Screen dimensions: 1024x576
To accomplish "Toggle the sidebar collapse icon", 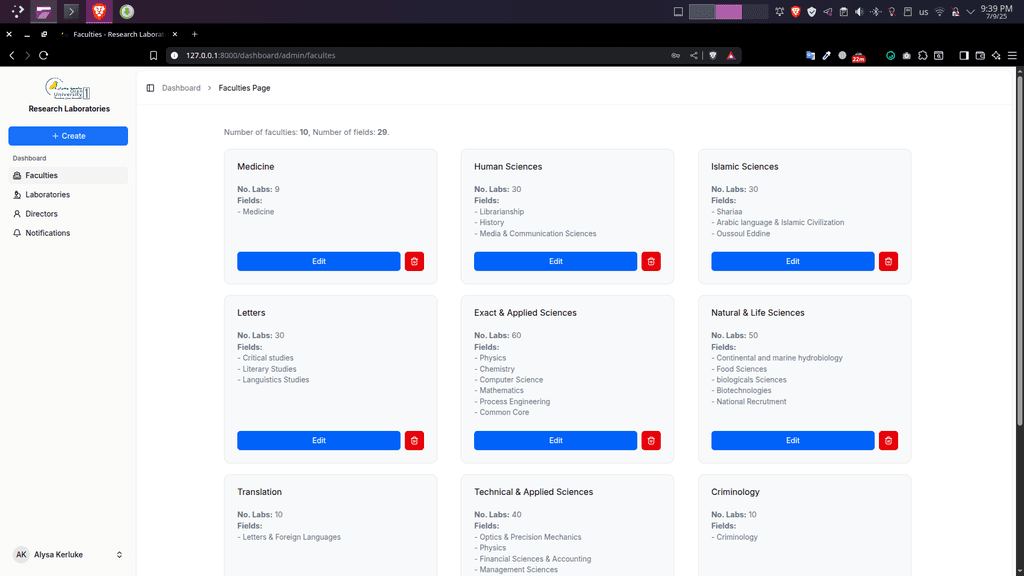I will click(150, 88).
